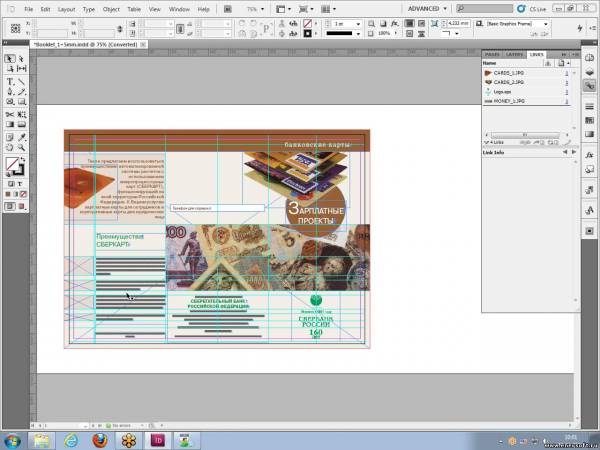Select the Scissors tool
The image size is (600, 450).
click(x=10, y=114)
